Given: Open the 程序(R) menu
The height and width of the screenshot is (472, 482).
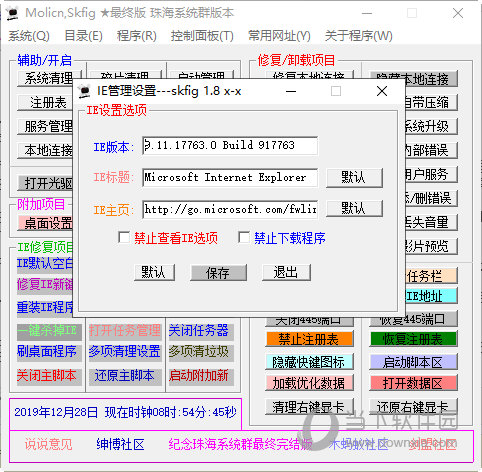Looking at the screenshot, I should tap(137, 36).
